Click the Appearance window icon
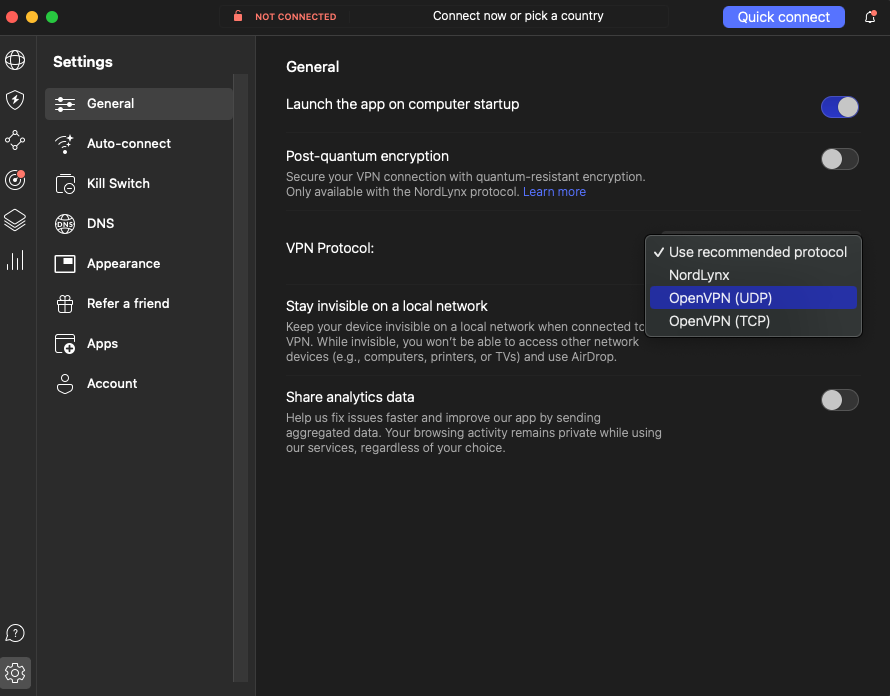Viewport: 890px width, 696px height. click(65, 263)
